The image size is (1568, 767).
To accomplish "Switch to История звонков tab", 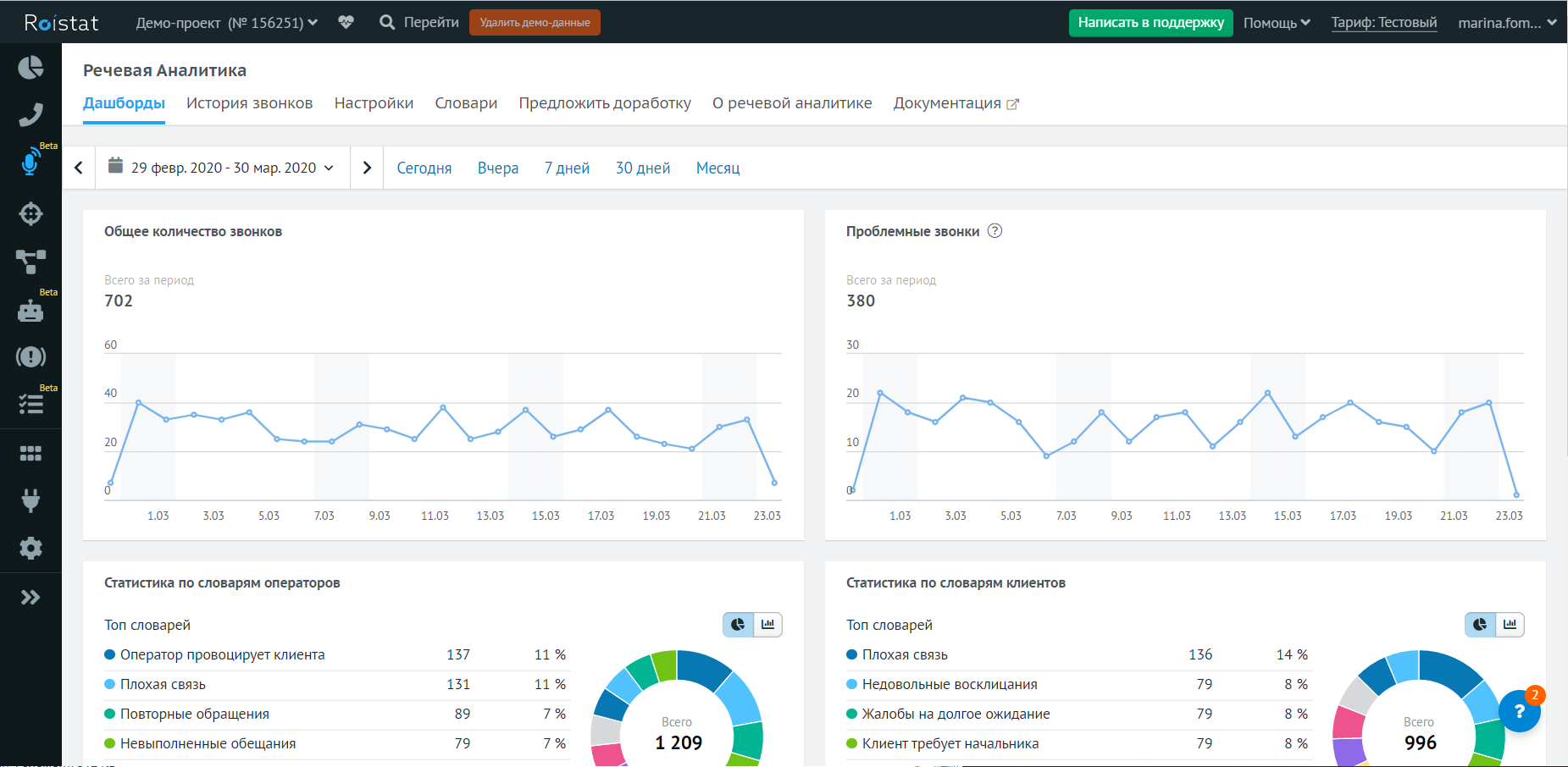I will [x=249, y=103].
